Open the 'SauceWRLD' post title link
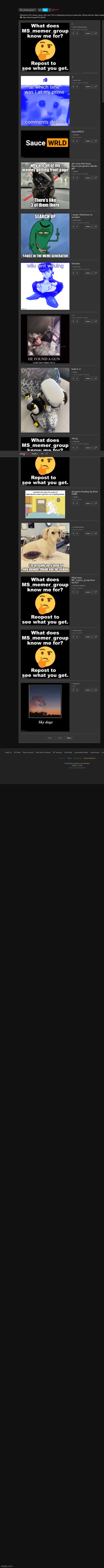The width and height of the screenshot is (104, 1568). pos(78,131)
